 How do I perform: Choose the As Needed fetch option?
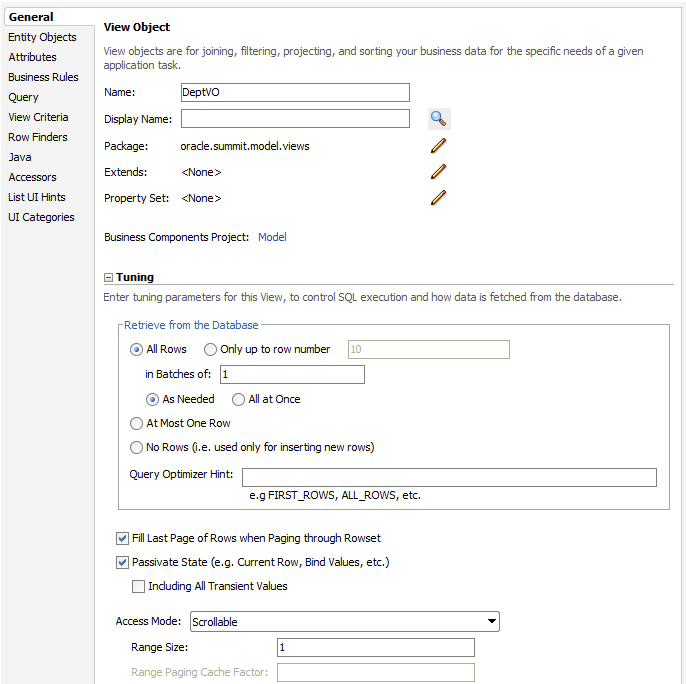pos(152,399)
